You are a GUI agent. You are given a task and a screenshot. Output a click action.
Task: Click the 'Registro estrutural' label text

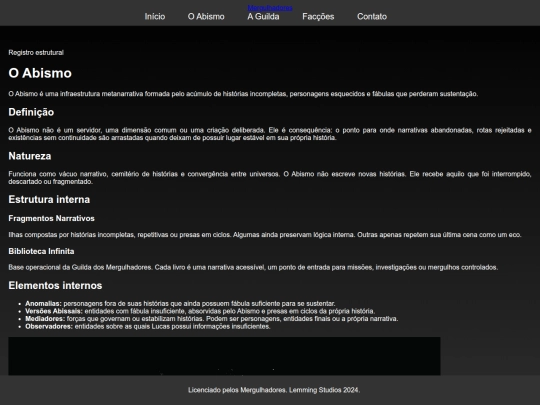[36, 52]
